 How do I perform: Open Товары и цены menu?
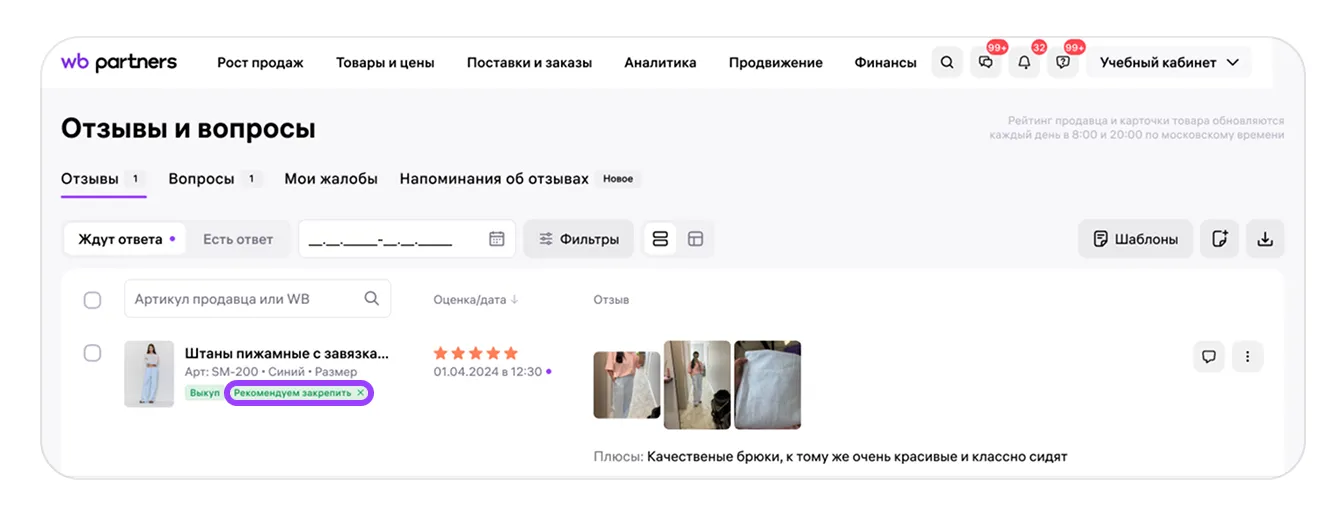(385, 62)
